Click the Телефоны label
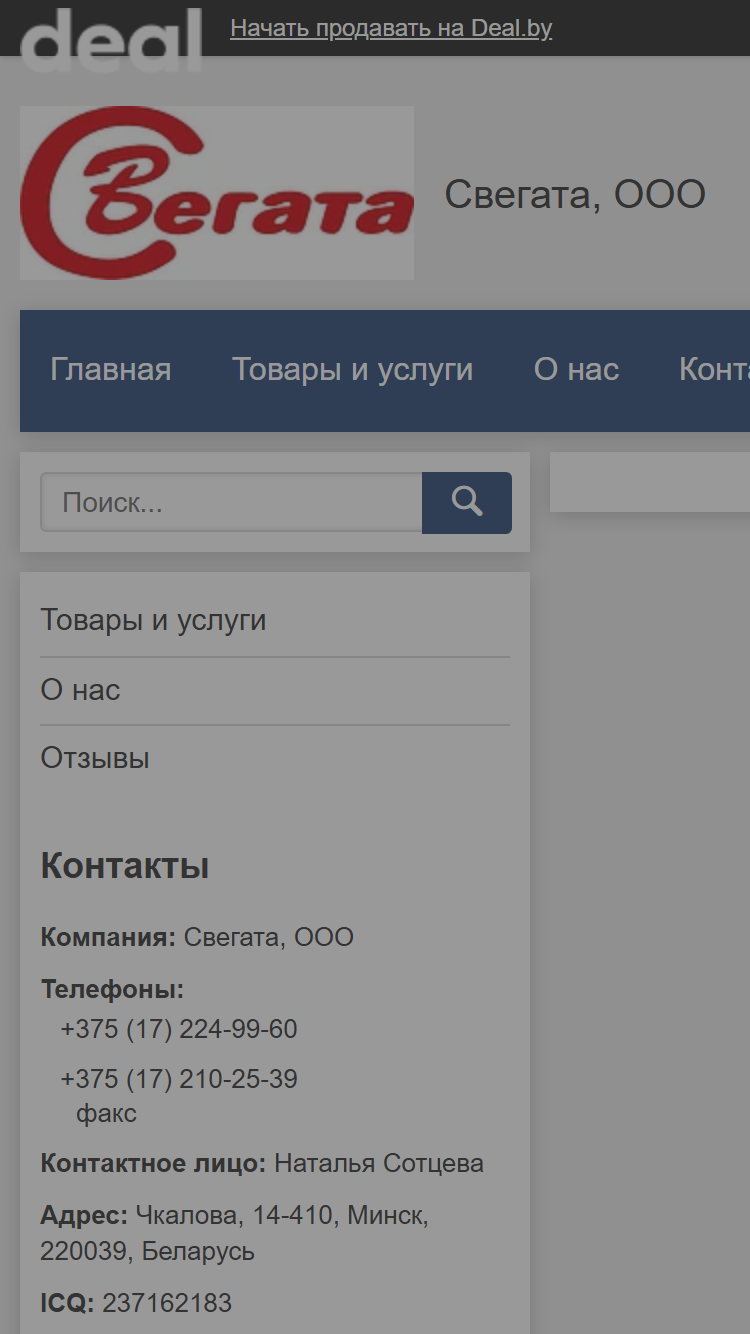Screen dimensions: 750x1334 [x=112, y=990]
